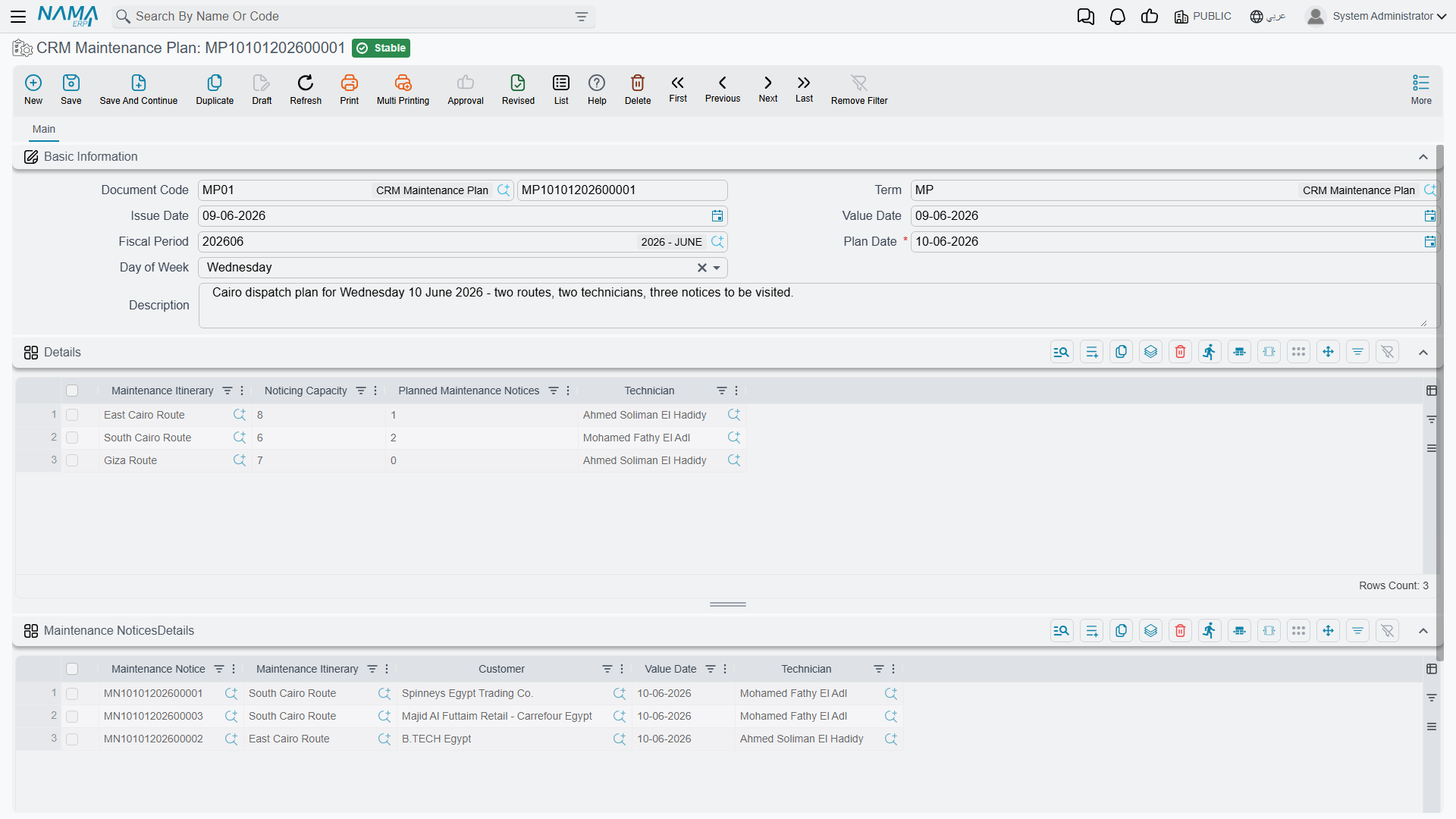1456x819 pixels.
Task: Open search filter options dropdown
Action: click(x=582, y=17)
